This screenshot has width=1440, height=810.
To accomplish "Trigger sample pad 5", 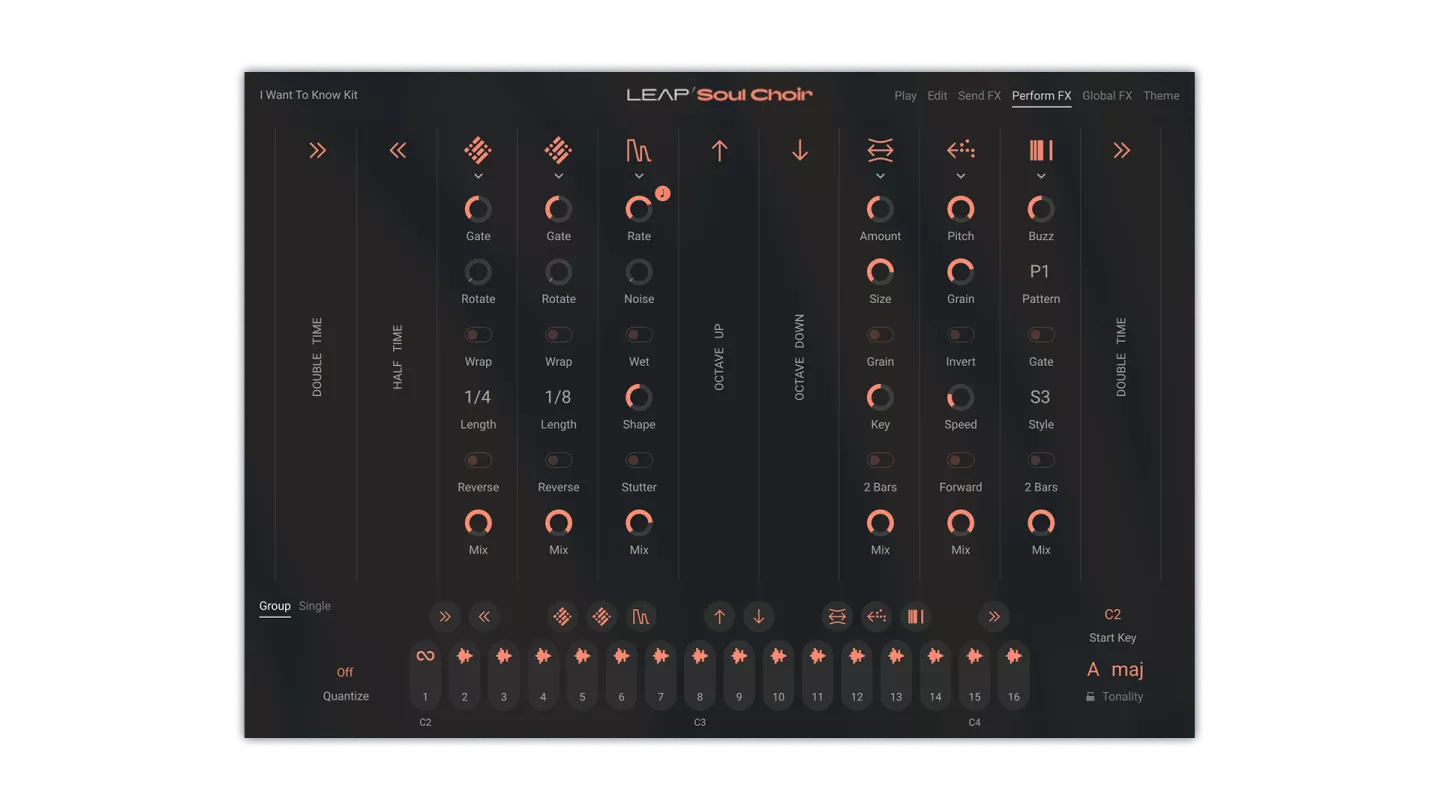I will pyautogui.click(x=582, y=675).
